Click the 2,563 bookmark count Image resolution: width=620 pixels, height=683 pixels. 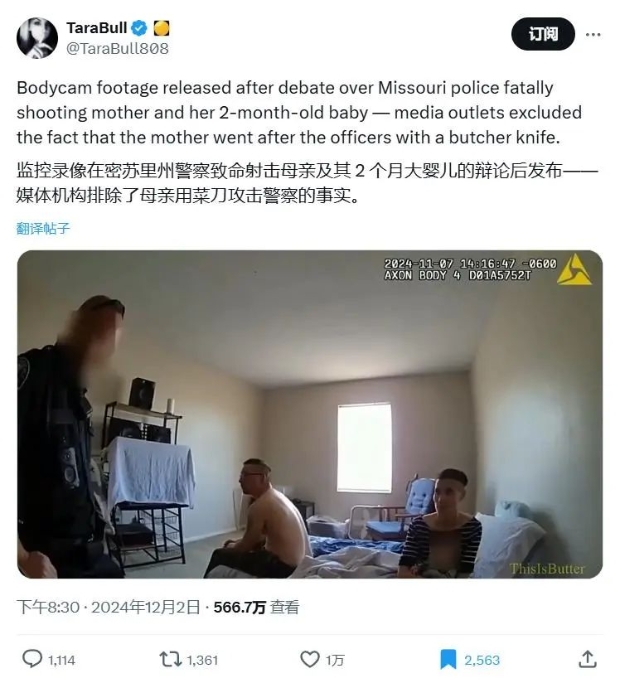pos(482,660)
